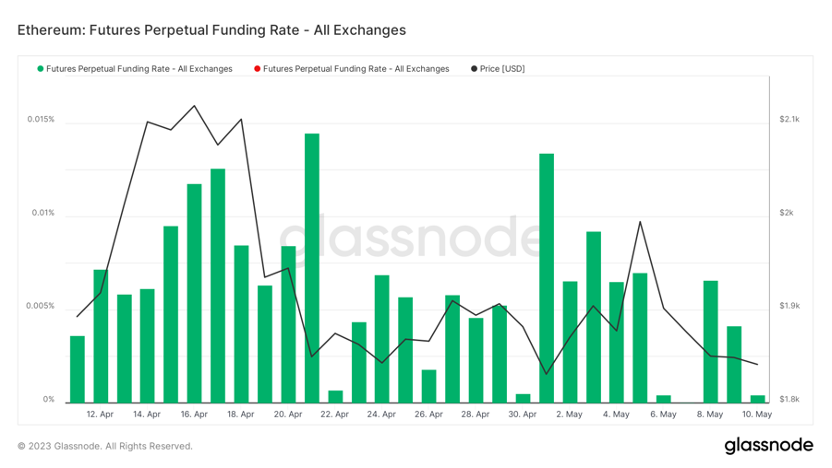The height and width of the screenshot is (468, 832).
Task: Toggle the red Funding Rate legend entry
Action: click(352, 69)
